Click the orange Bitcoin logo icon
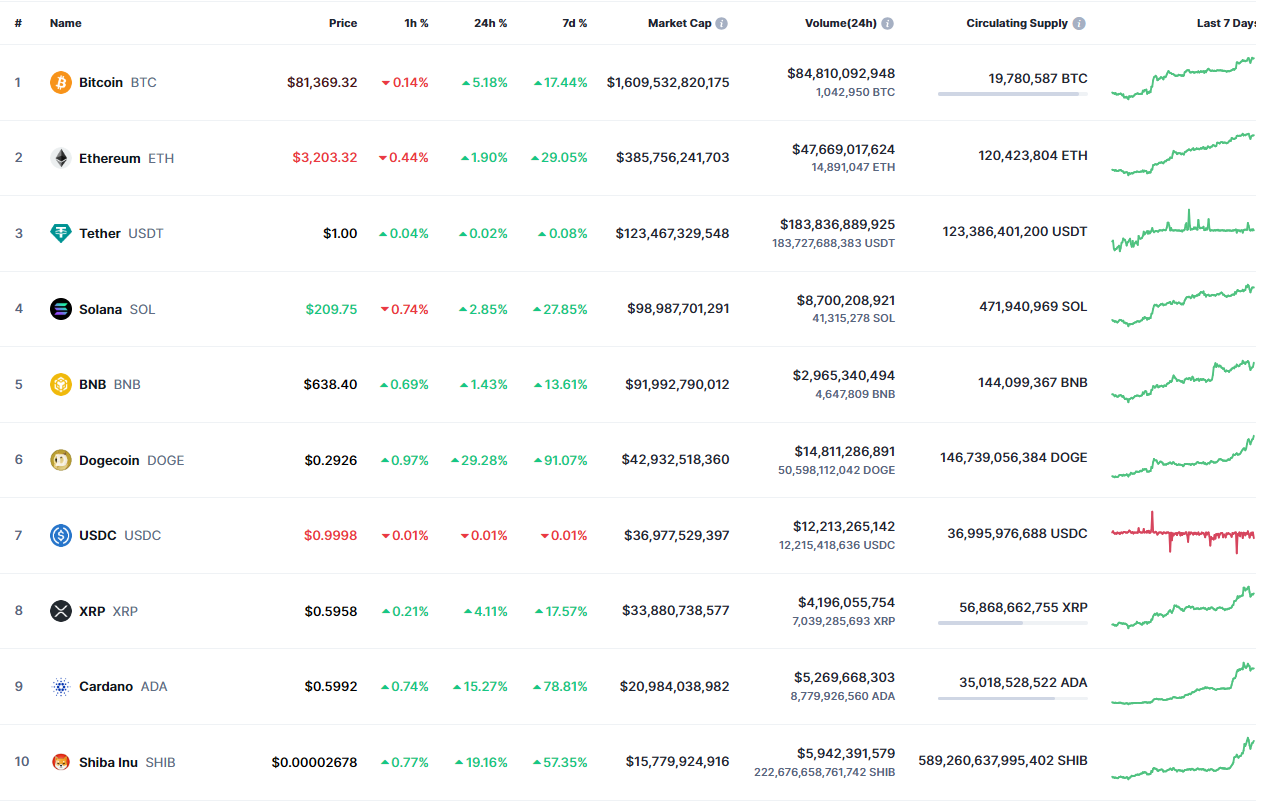 [x=61, y=82]
